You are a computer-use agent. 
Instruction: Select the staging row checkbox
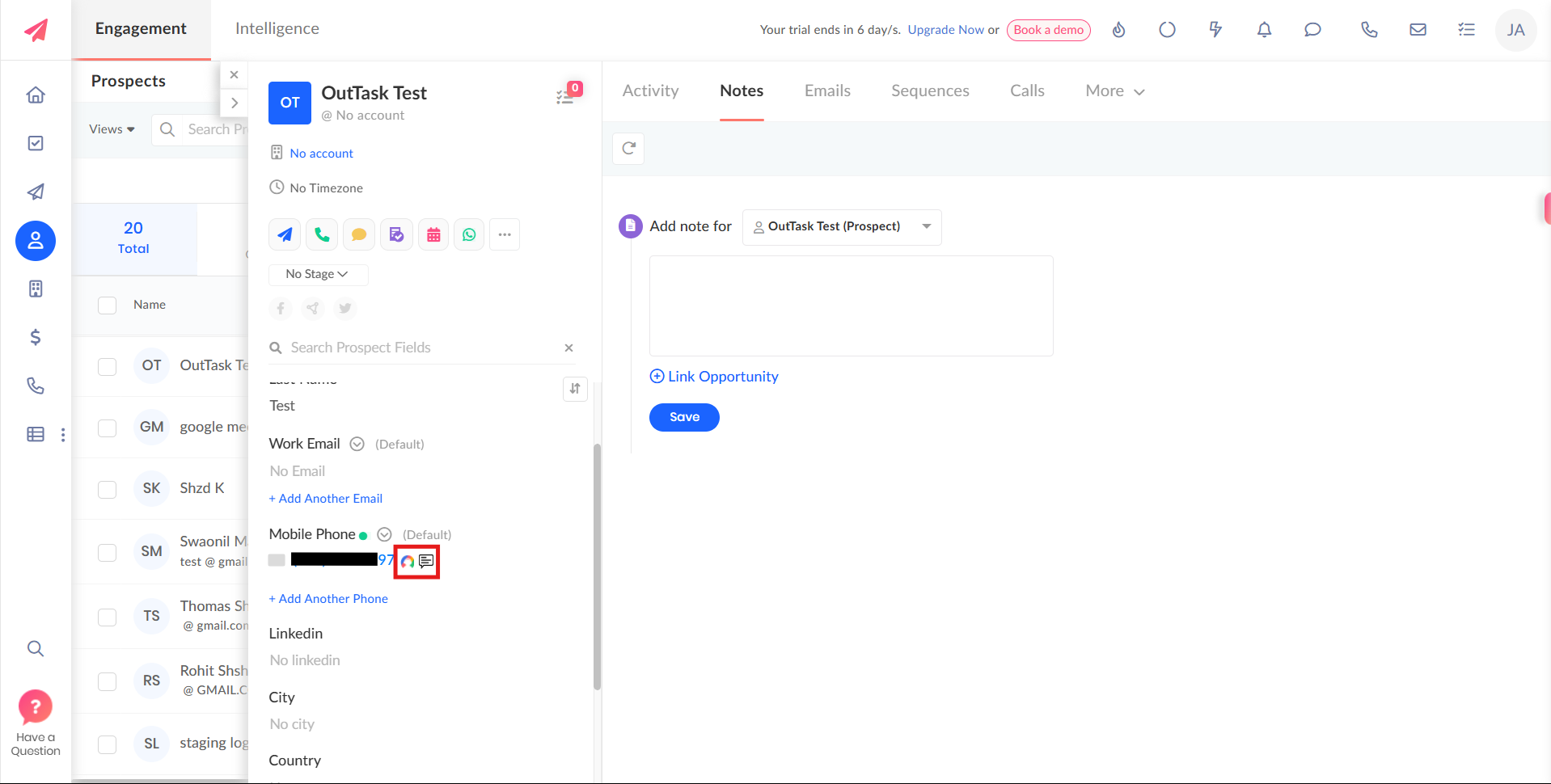pos(107,744)
